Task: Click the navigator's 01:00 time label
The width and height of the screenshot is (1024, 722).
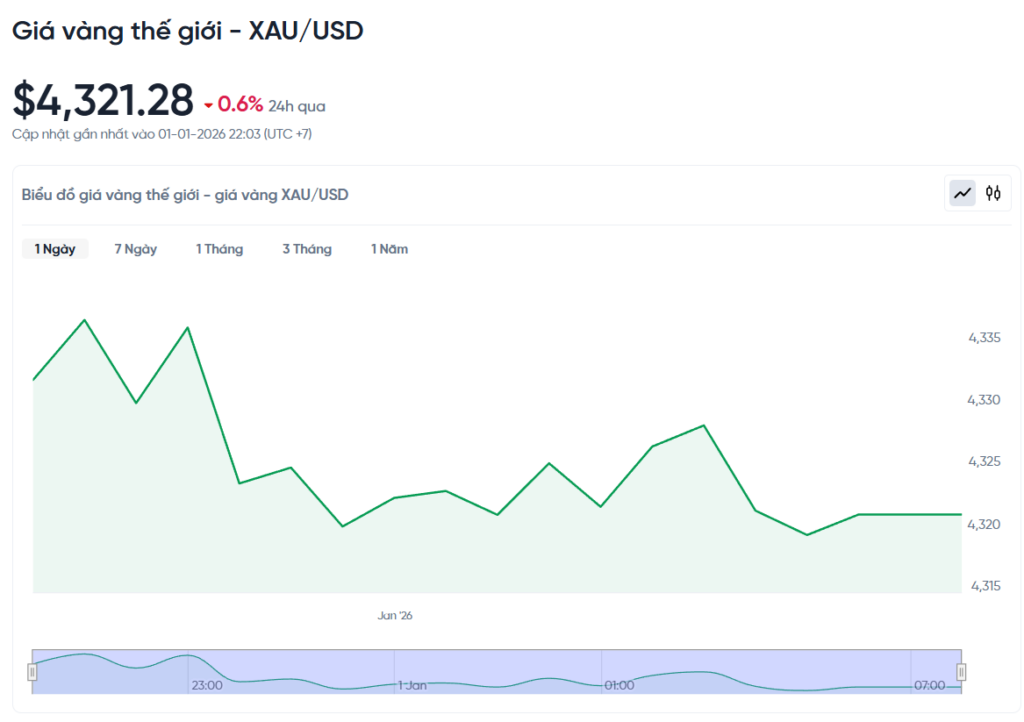Action: coord(619,685)
